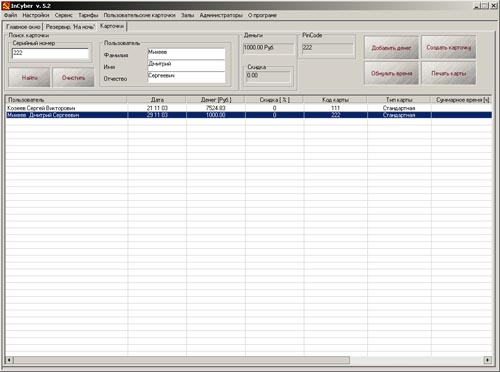Open the Сервис menu
The image size is (500, 372).
click(63, 15)
